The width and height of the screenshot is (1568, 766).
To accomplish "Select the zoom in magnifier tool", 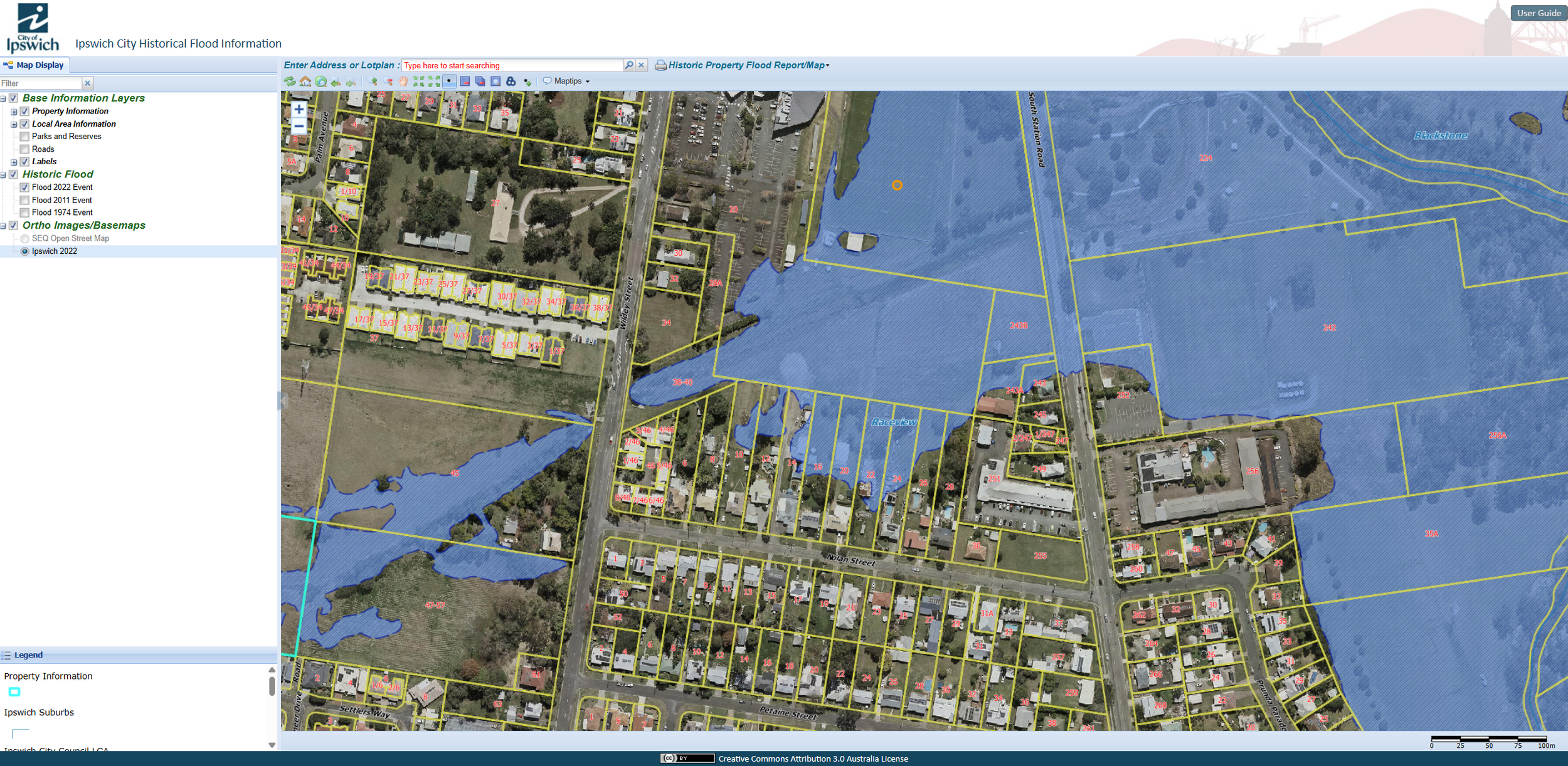I will tap(373, 81).
